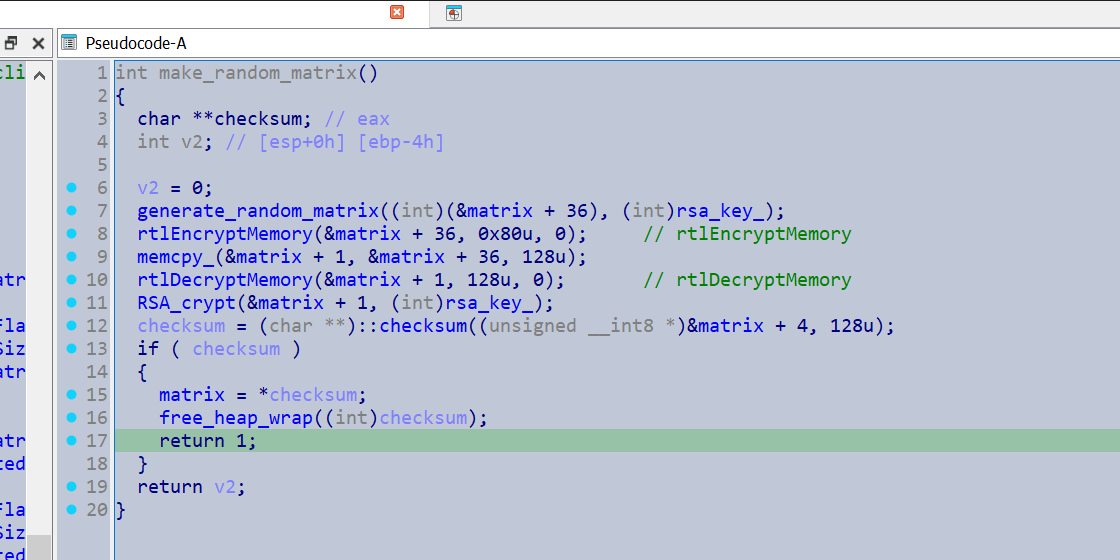Screen dimensions: 1120x560
Task: Click the Pseudocode-A window icon
Action: tap(69, 43)
